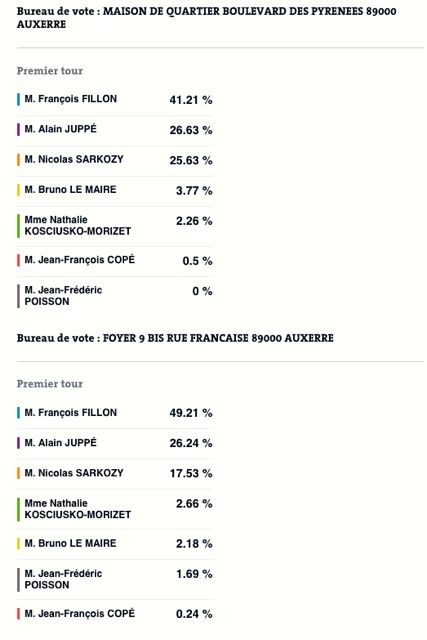
Task: Click the Foyer 9 bis rue Française heading
Action: pos(175,338)
